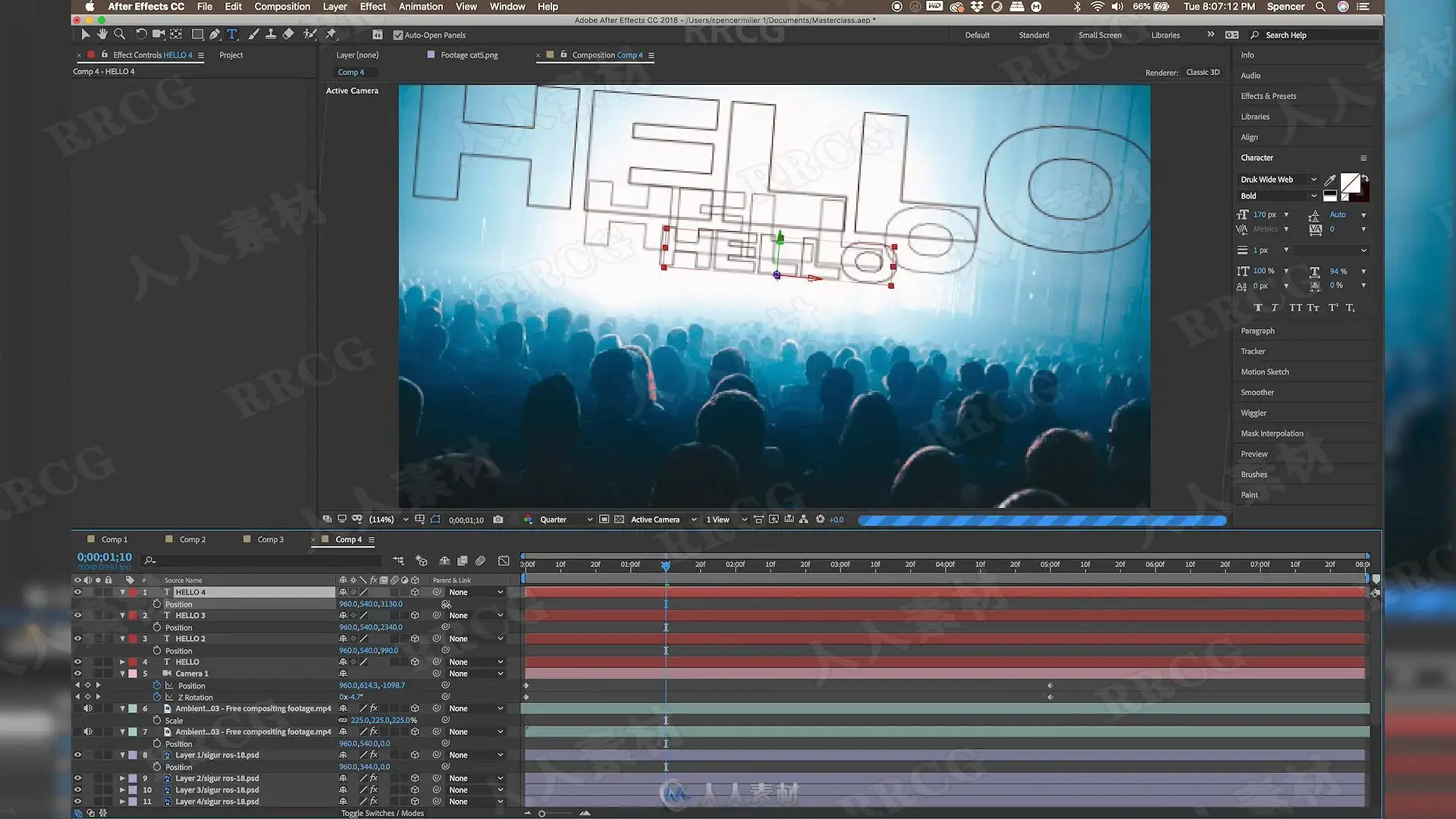
Task: Select the Hand tool in toolbar
Action: (x=102, y=34)
